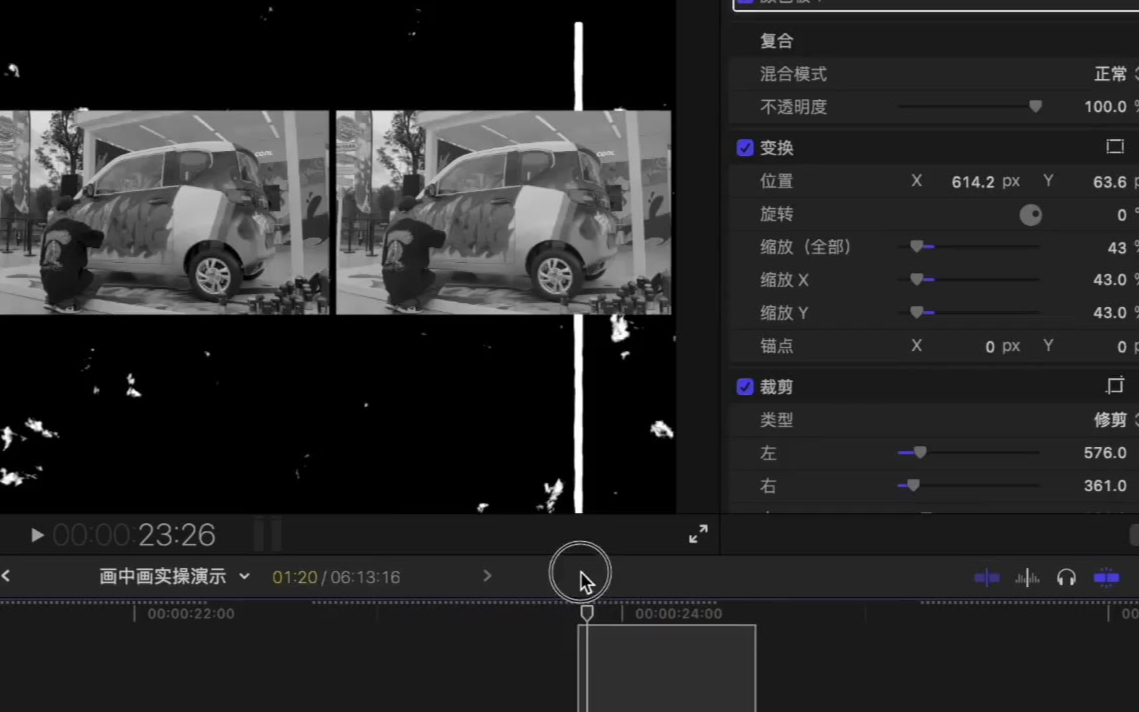
Task: Open the crop 类型 dropdown showing 修剪
Action: click(1114, 420)
